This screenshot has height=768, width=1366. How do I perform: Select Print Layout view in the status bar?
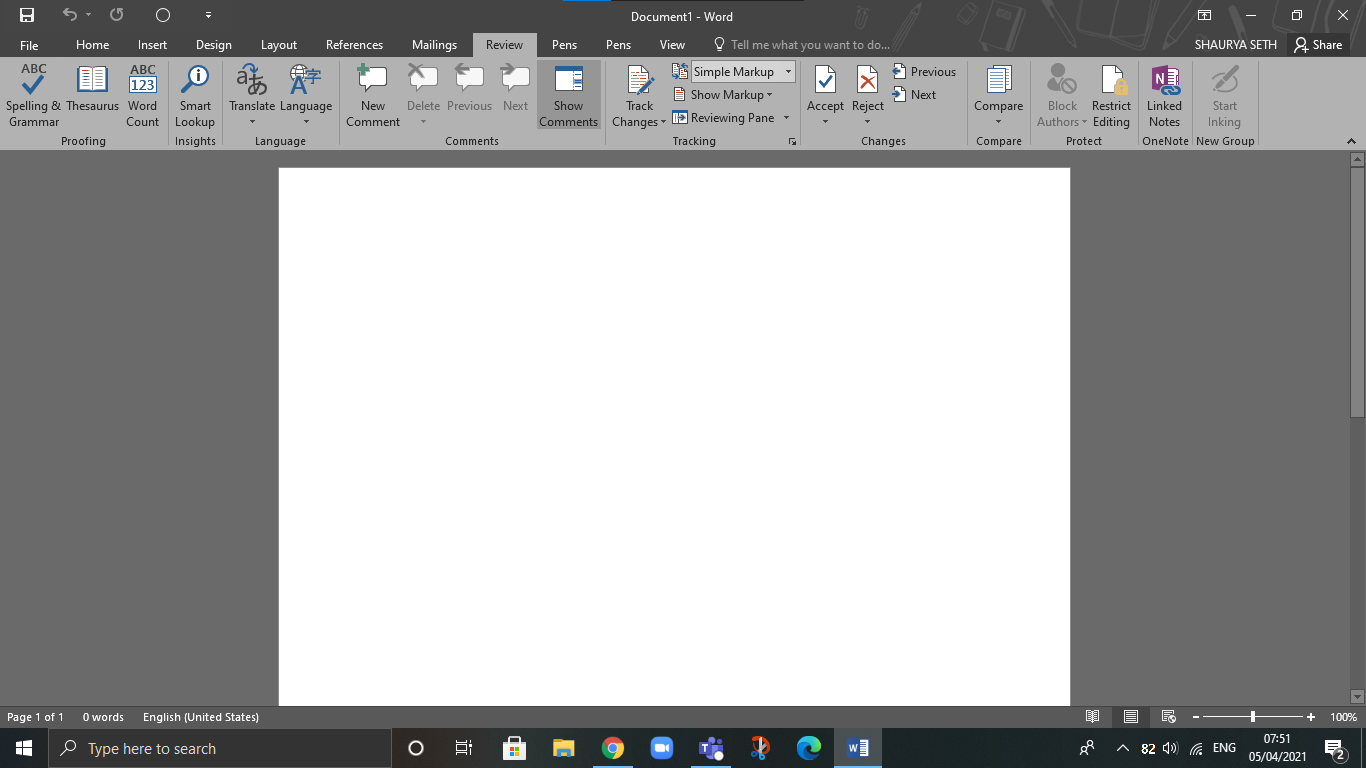click(x=1131, y=717)
